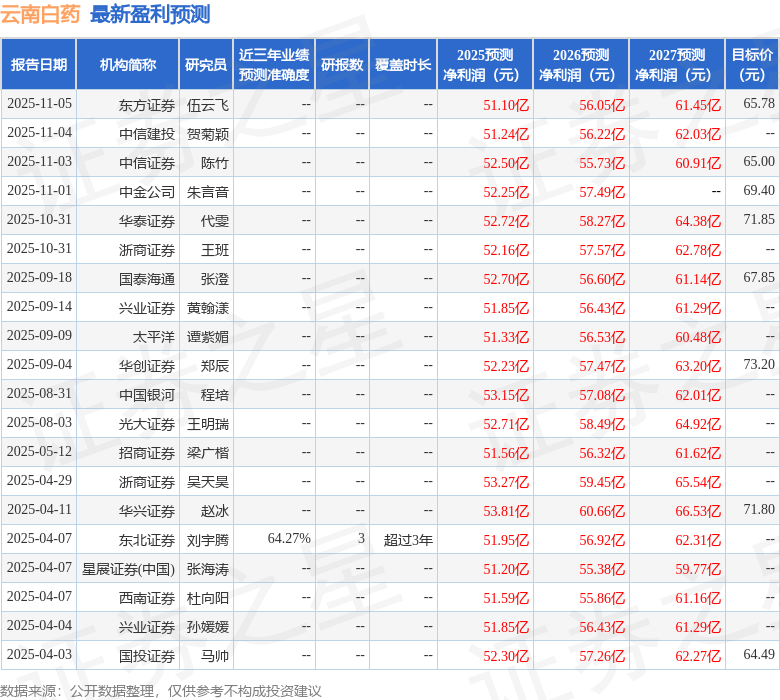This screenshot has height=700, width=780.
Task: Click target price 71.80
Action: pyautogui.click(x=759, y=509)
